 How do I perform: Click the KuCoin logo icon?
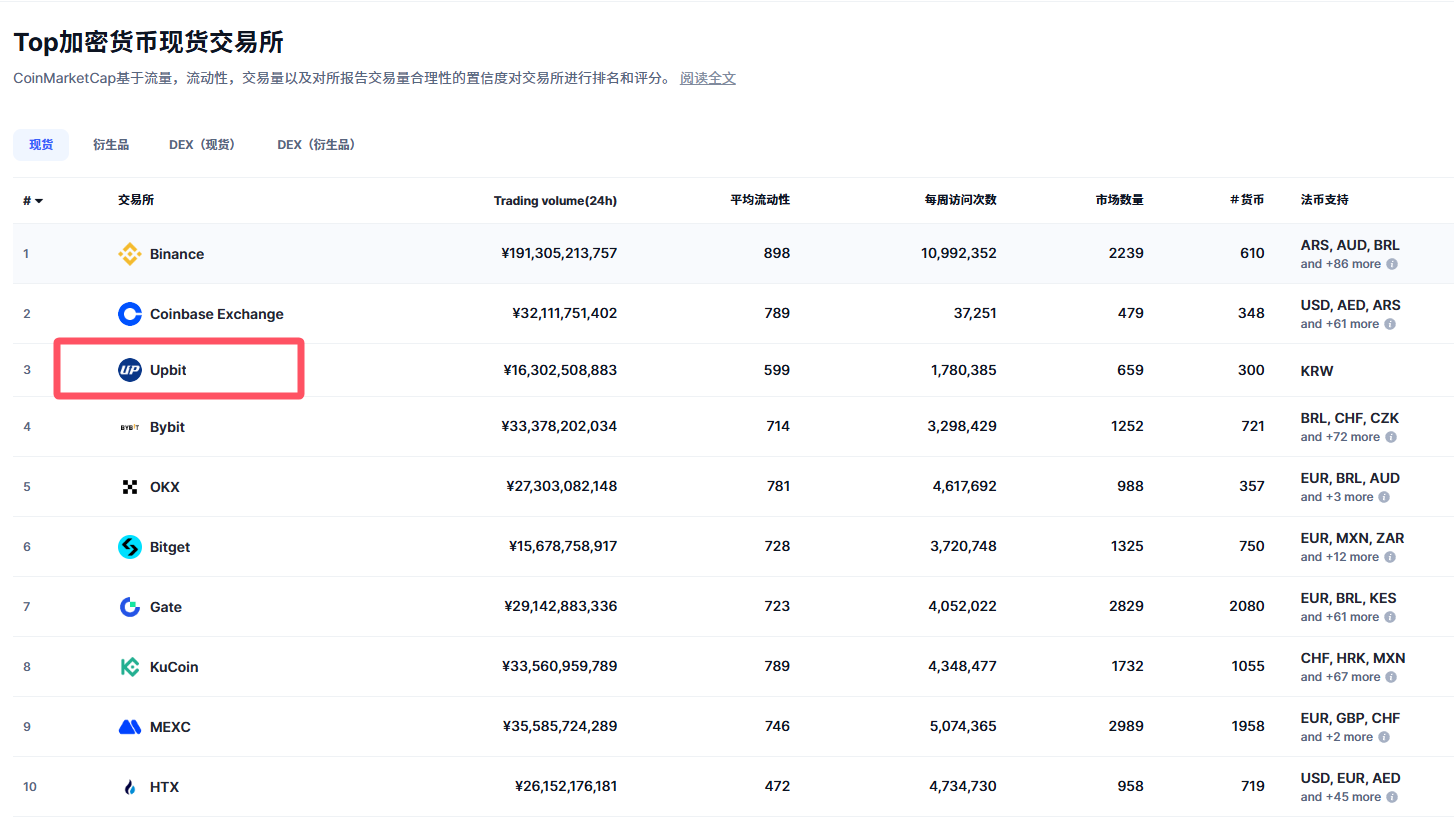(x=129, y=667)
